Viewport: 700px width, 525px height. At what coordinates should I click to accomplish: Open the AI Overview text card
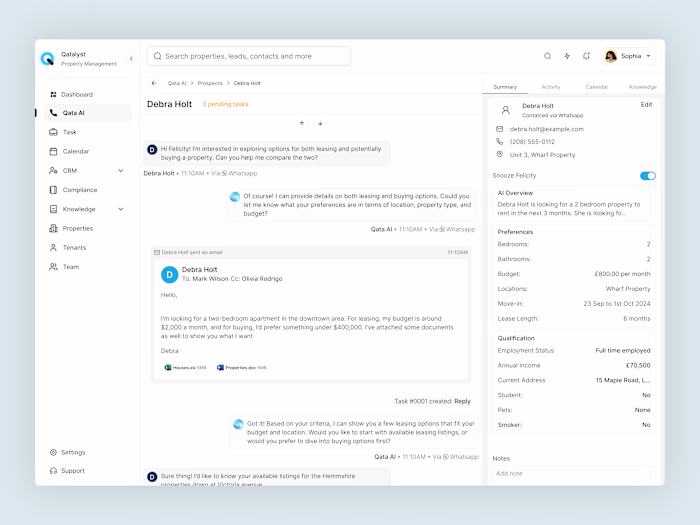pyautogui.click(x=574, y=203)
